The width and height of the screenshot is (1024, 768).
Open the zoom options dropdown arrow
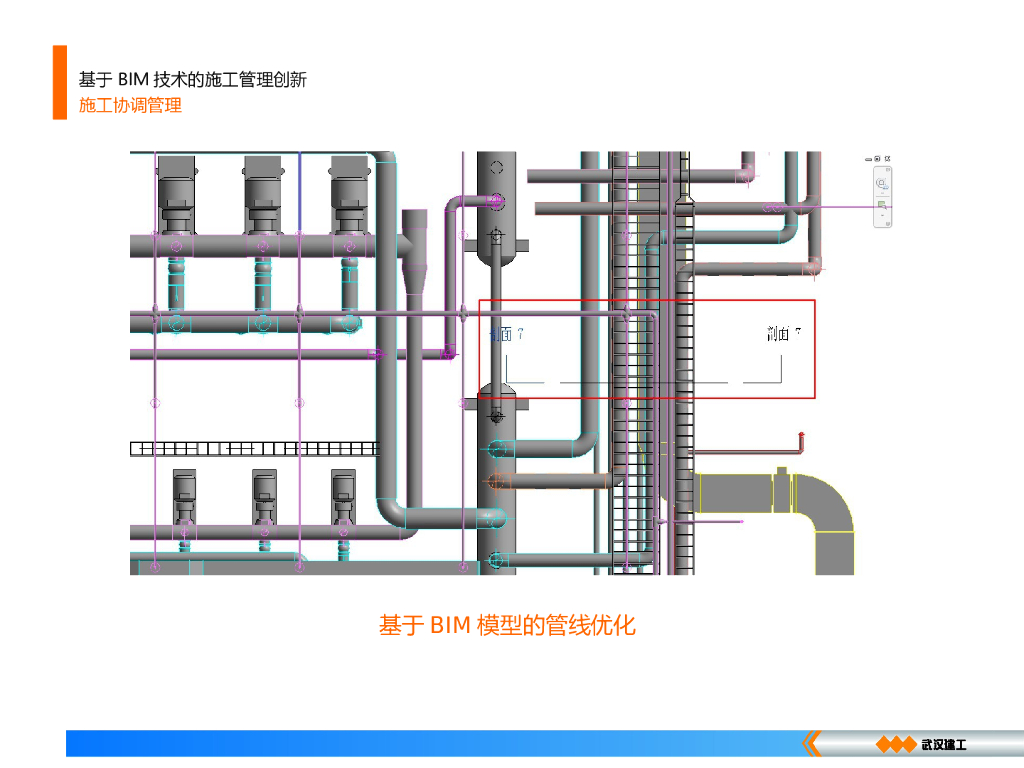(882, 216)
